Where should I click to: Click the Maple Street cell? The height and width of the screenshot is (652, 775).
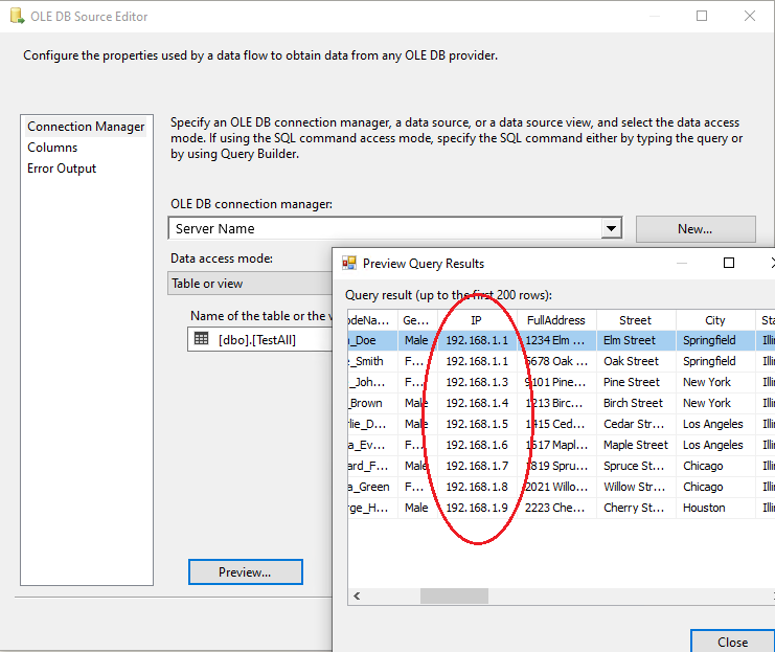coord(636,445)
